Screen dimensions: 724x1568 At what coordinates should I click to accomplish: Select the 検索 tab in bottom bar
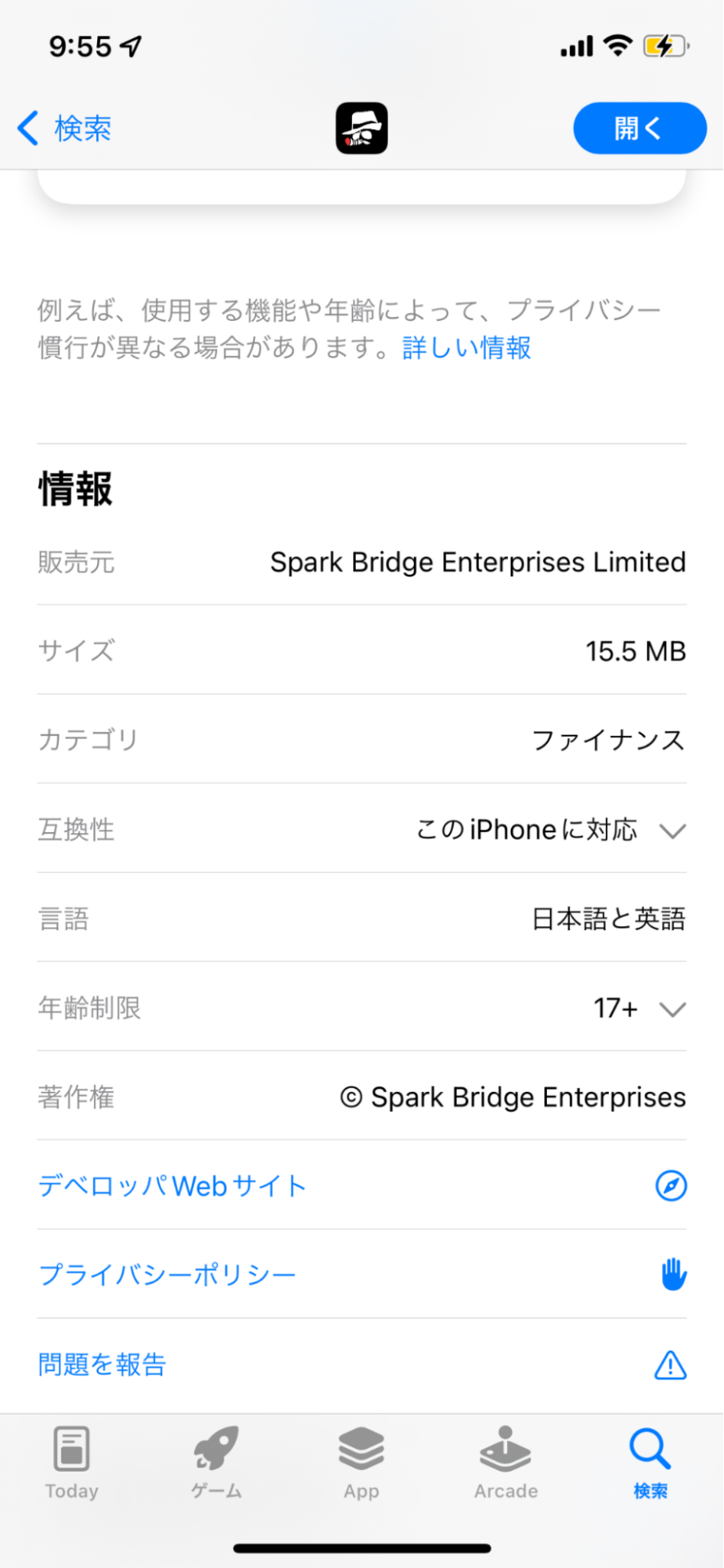(x=650, y=1462)
